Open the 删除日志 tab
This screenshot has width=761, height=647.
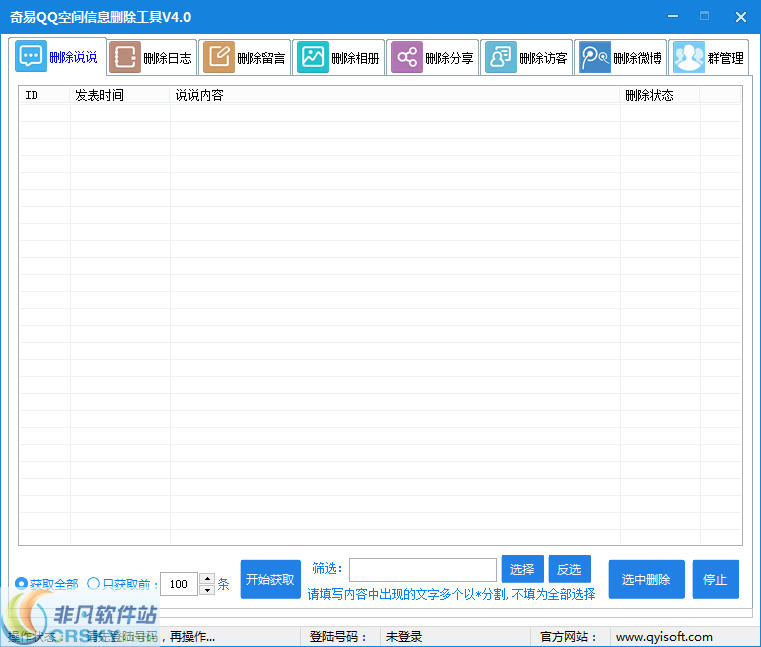[x=152, y=57]
